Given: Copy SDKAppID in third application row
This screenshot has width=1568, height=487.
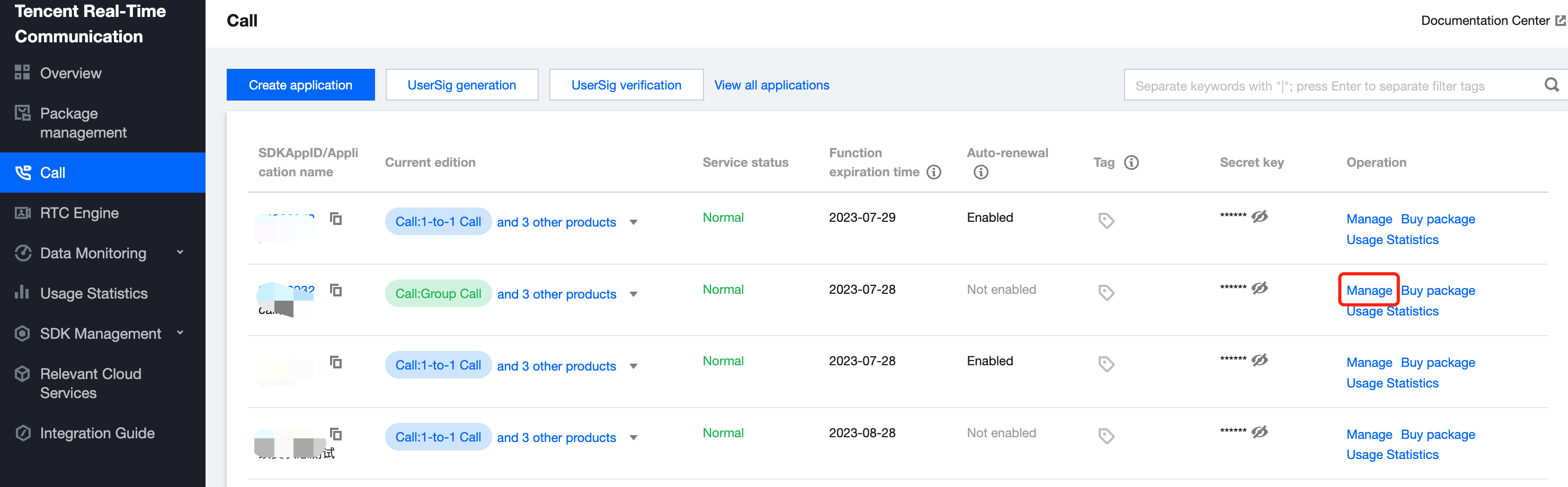Looking at the screenshot, I should pos(336,363).
